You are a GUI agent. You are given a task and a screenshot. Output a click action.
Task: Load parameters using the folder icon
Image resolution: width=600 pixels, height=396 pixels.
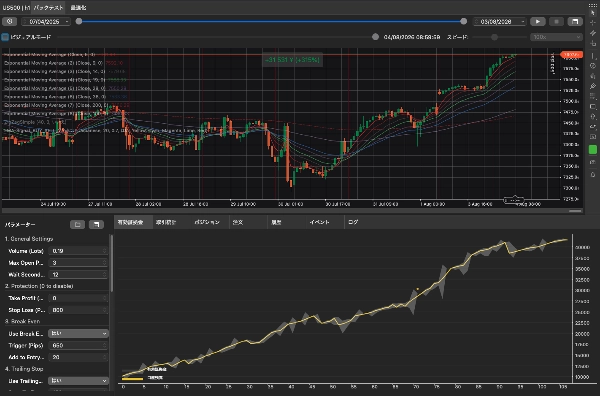tap(77, 225)
